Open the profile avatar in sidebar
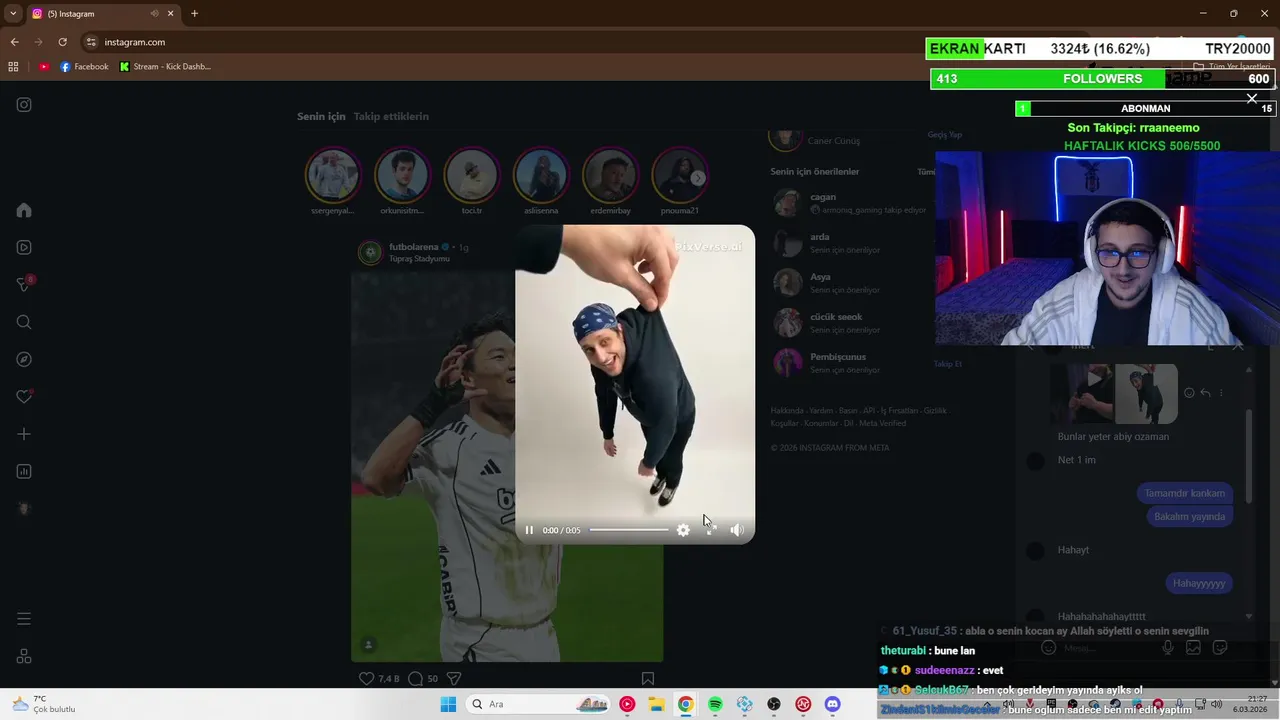Viewport: 1280px width, 720px height. tap(24, 509)
